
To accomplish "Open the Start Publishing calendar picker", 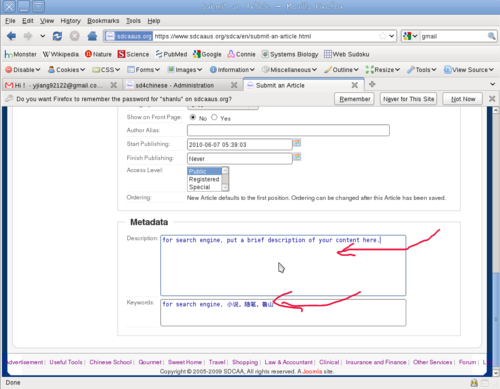I will pos(297,143).
